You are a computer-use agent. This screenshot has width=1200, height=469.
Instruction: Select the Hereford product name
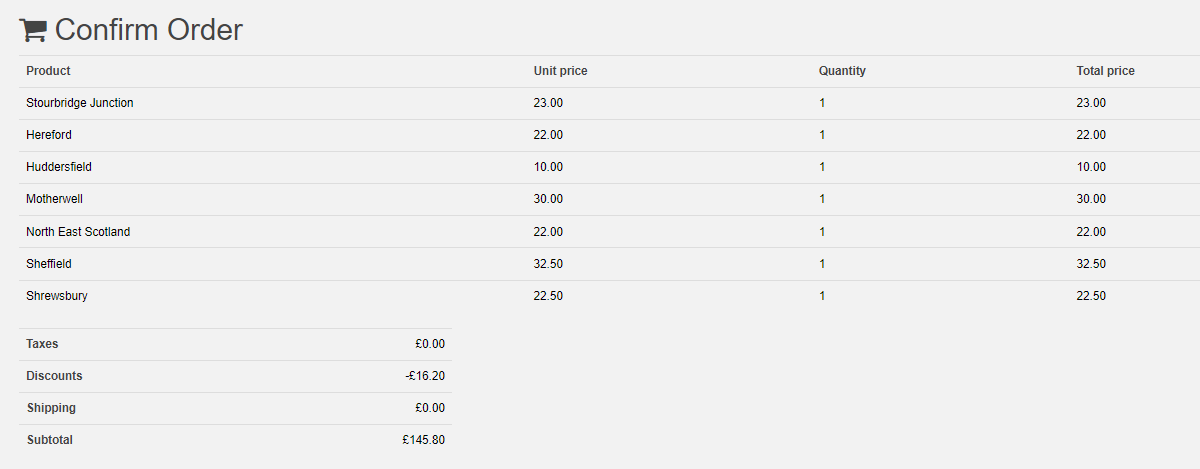(x=49, y=135)
